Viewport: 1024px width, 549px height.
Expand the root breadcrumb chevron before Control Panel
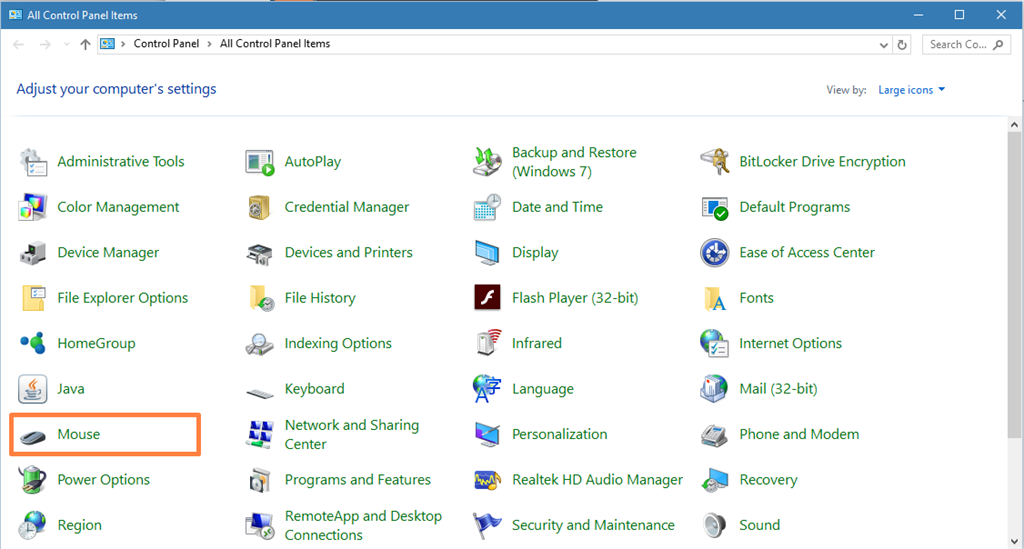tap(123, 44)
